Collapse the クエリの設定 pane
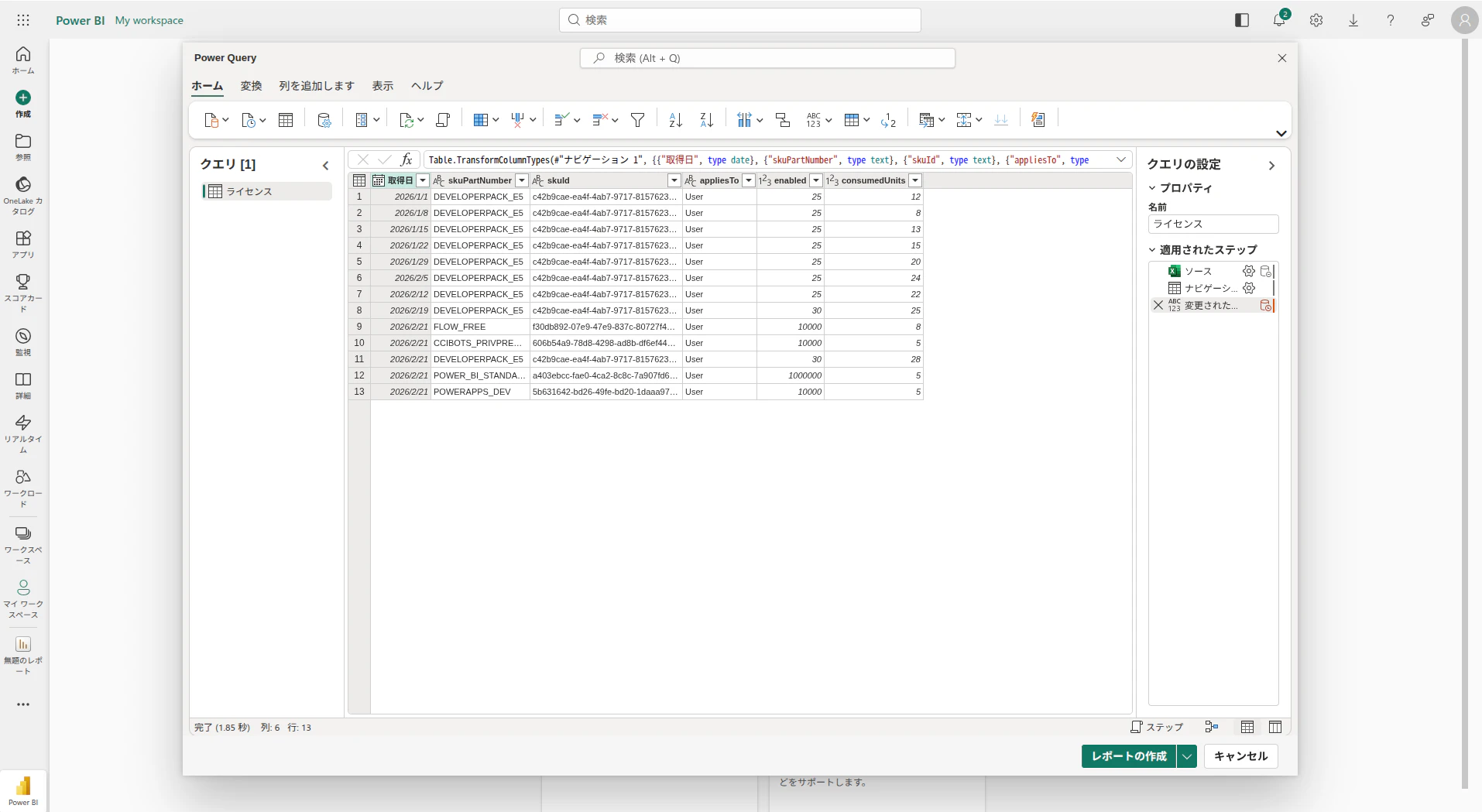This screenshot has width=1482, height=812. pos(1271,165)
